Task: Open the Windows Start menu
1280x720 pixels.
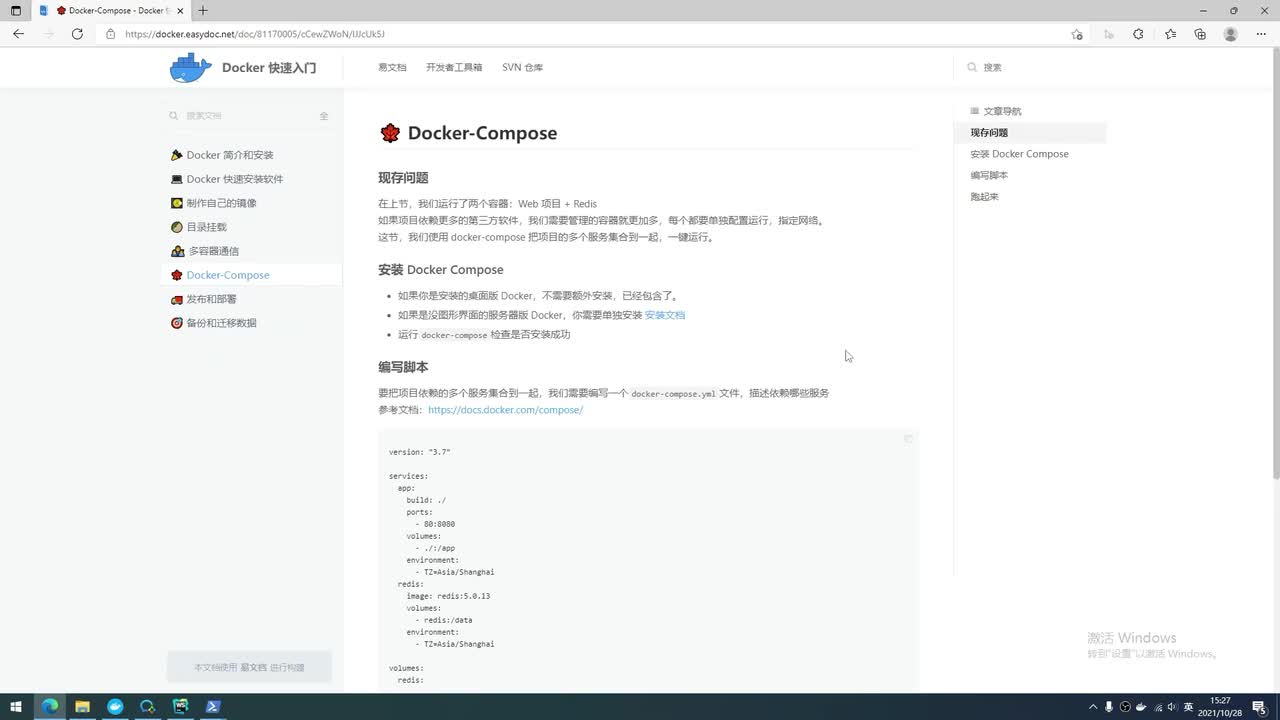Action: [16, 706]
